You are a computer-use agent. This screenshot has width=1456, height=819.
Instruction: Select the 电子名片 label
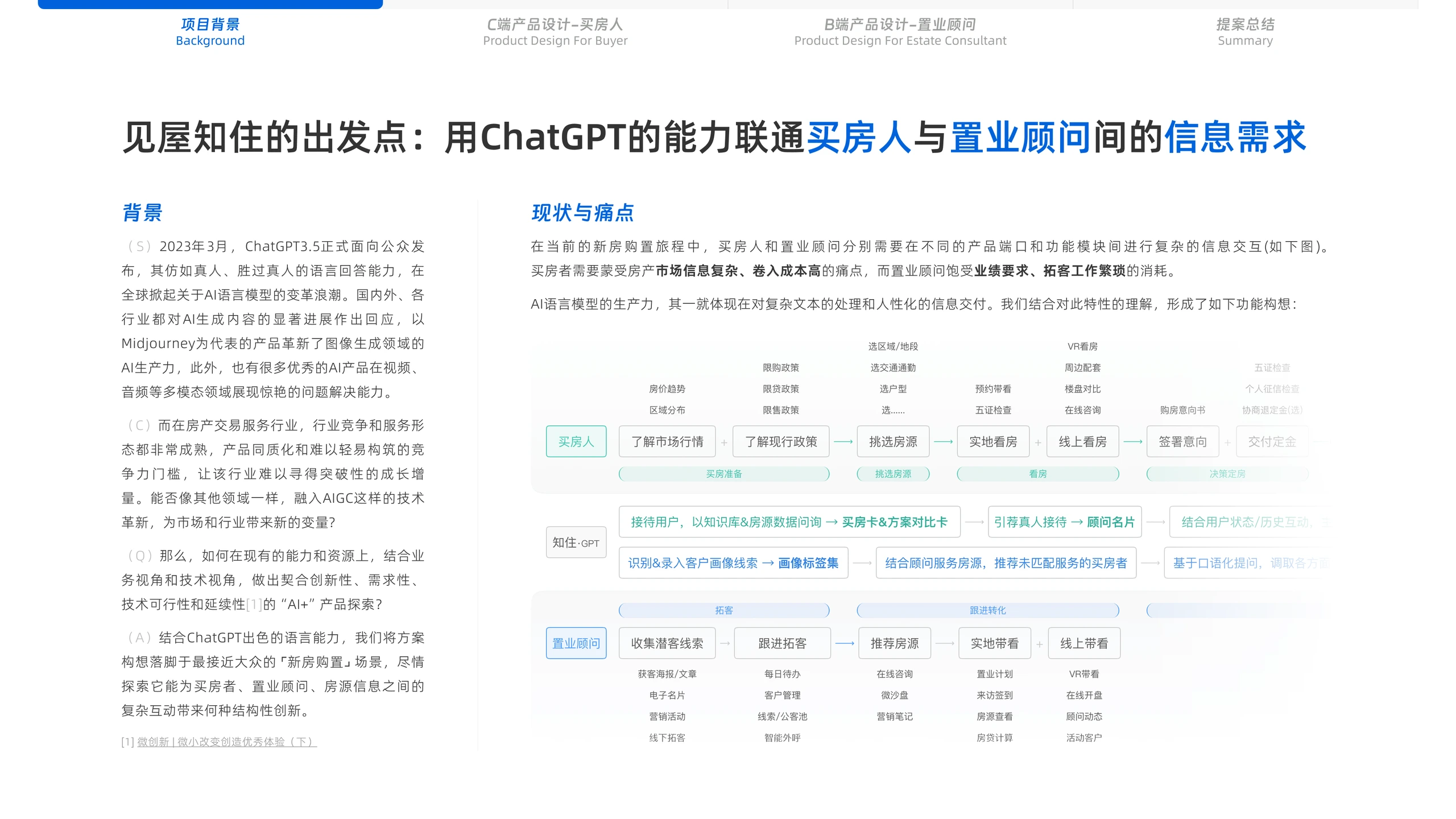point(667,696)
